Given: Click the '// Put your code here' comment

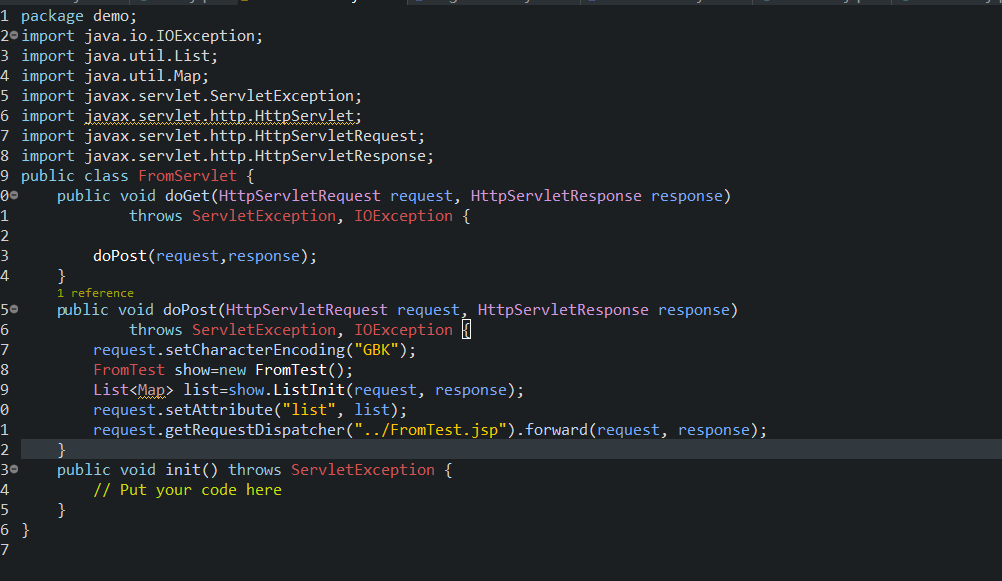Looking at the screenshot, I should pyautogui.click(x=187, y=490).
